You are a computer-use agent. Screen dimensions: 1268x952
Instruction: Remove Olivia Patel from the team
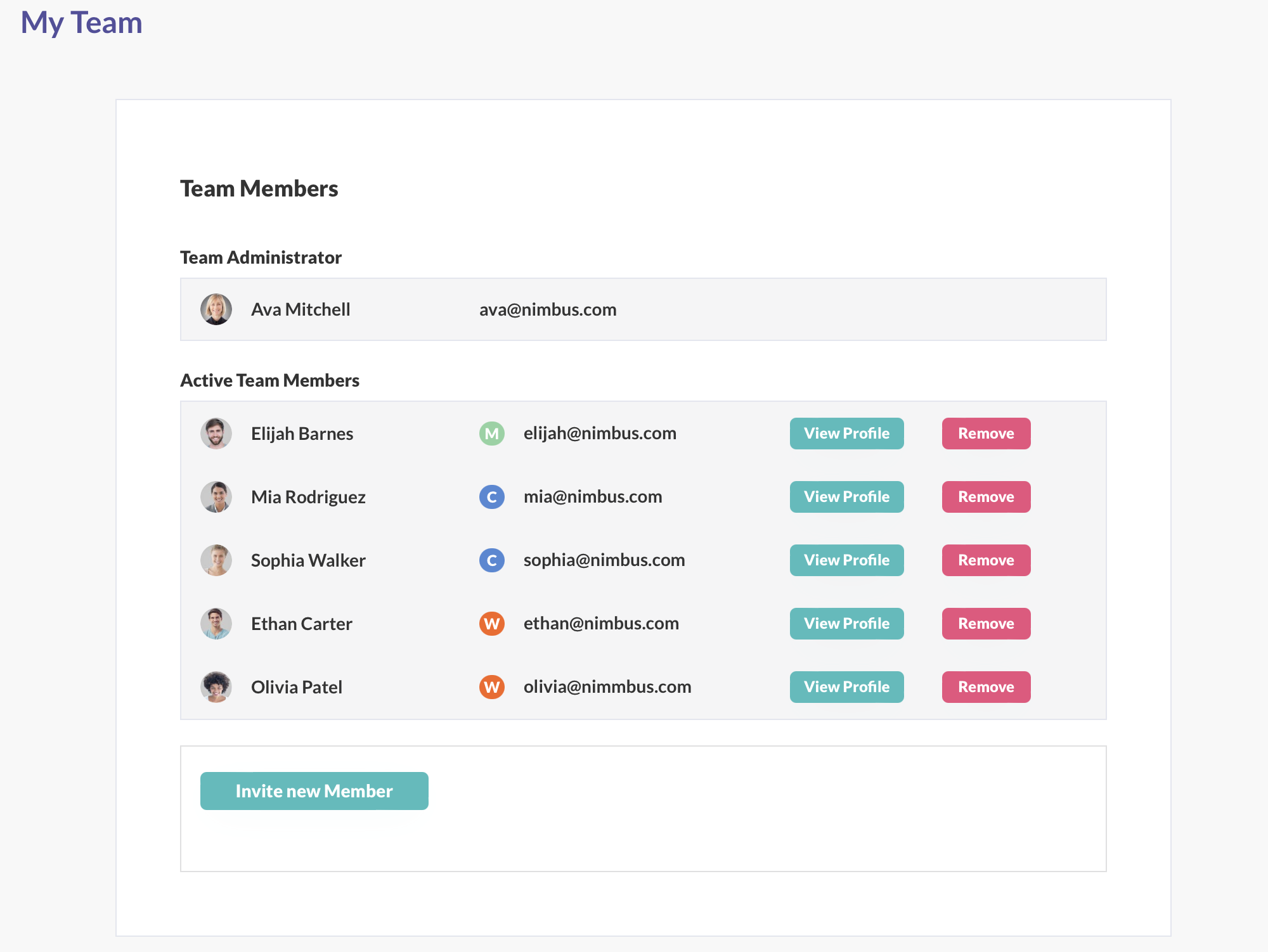pos(986,687)
